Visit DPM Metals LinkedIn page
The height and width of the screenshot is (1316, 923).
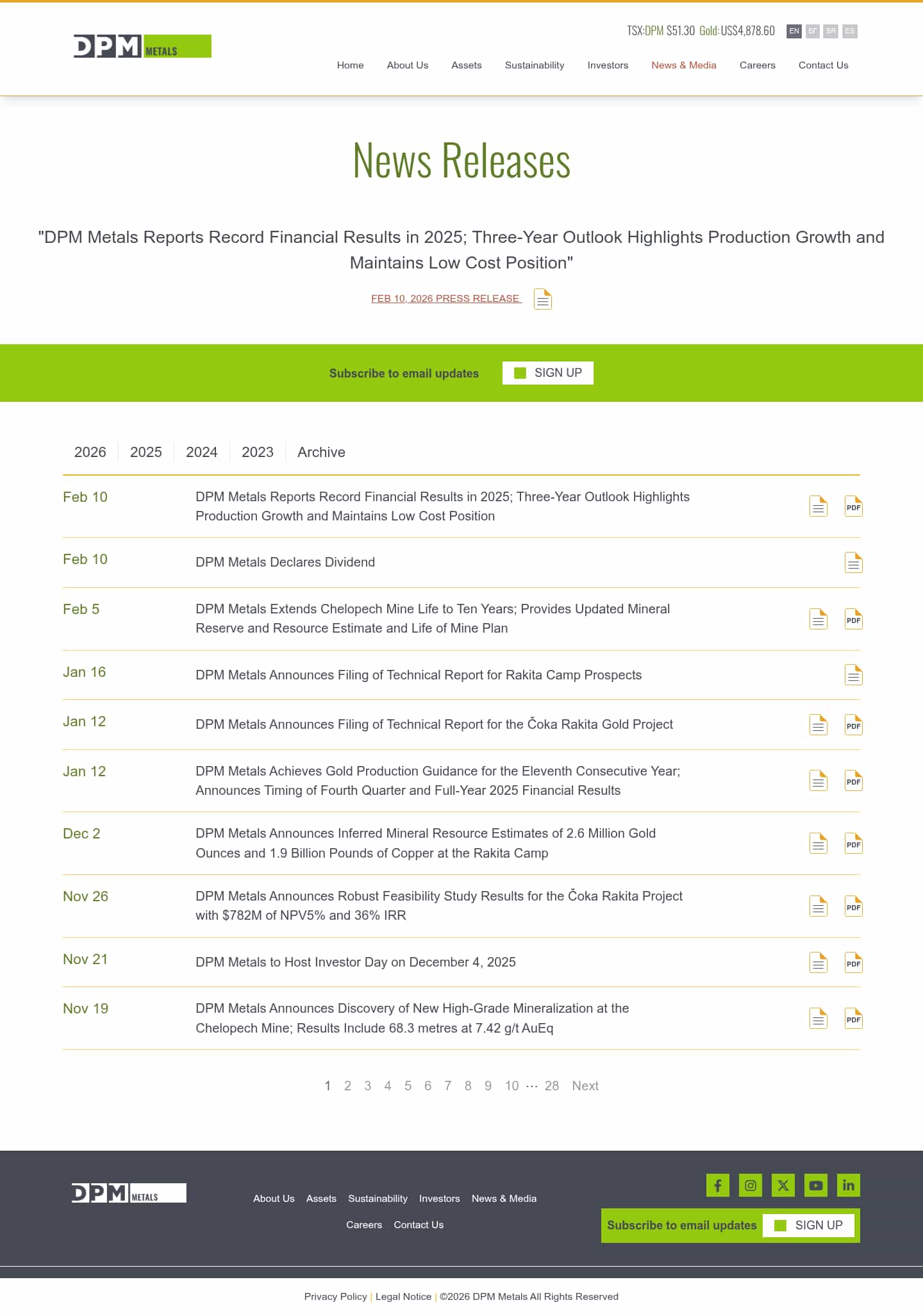pyautogui.click(x=849, y=1185)
